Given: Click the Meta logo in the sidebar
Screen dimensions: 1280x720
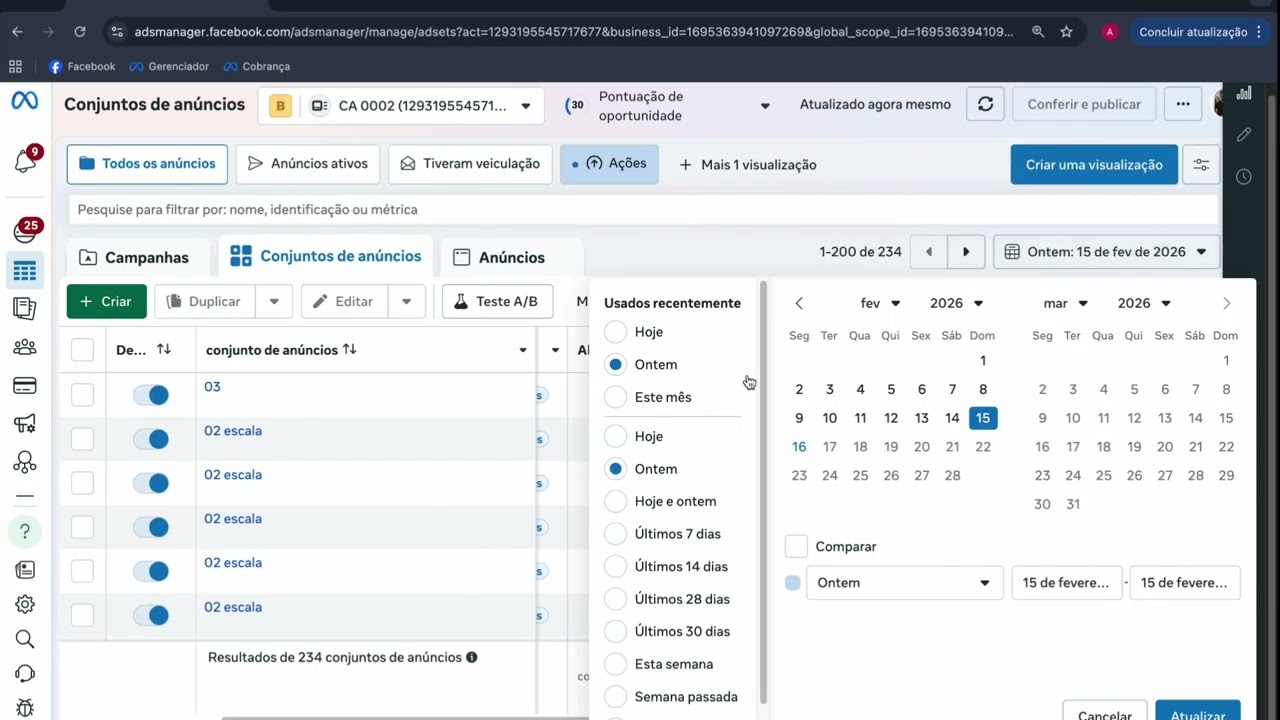Looking at the screenshot, I should pos(25,101).
